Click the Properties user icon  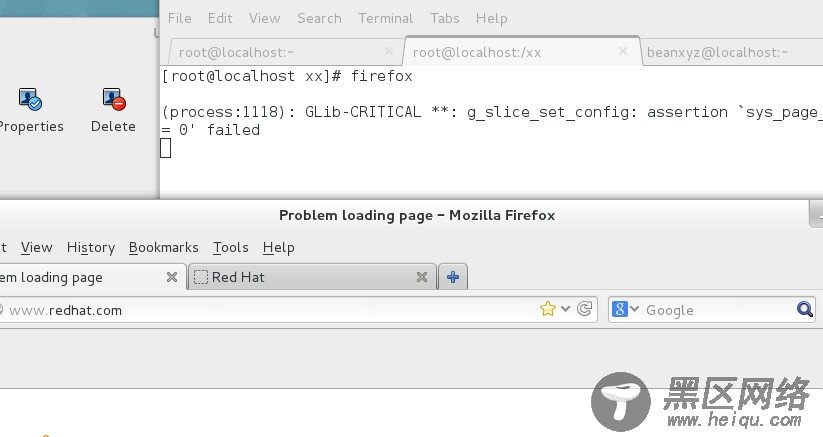pos(30,99)
